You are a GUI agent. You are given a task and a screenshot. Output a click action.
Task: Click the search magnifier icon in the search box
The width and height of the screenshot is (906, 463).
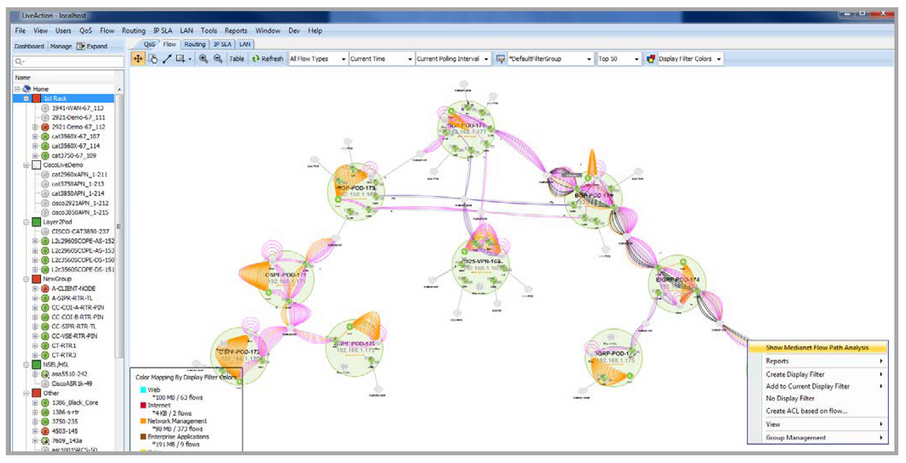click(19, 62)
